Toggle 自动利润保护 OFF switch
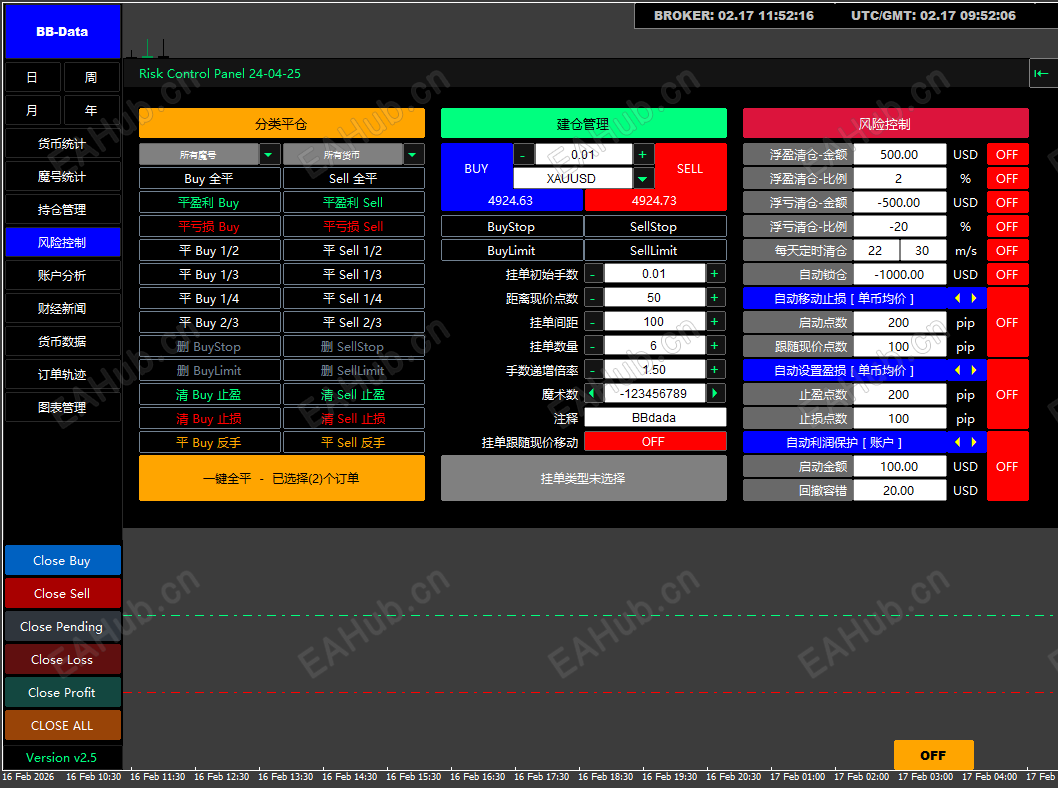This screenshot has width=1058, height=788. (1007, 466)
